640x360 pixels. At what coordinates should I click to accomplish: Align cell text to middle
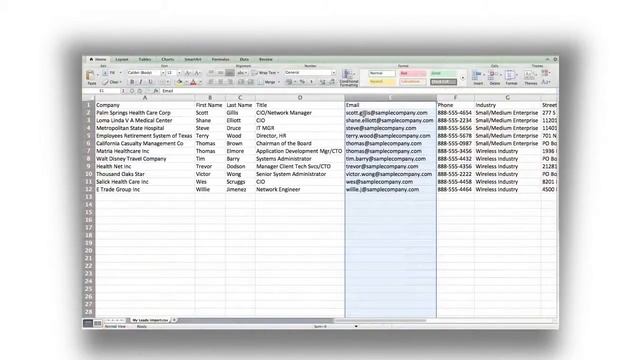tap(220, 73)
